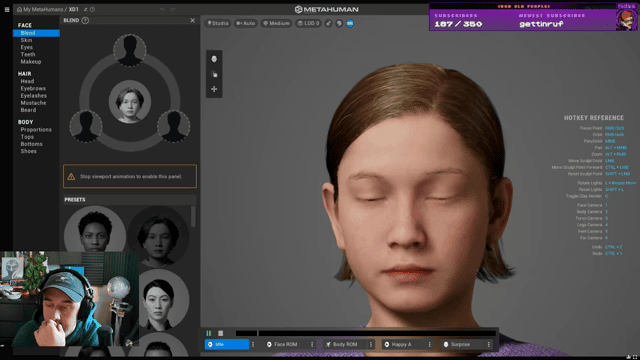Open the LOD 0 dropdown
Image resolution: width=640 pixels, height=360 pixels.
[x=309, y=23]
